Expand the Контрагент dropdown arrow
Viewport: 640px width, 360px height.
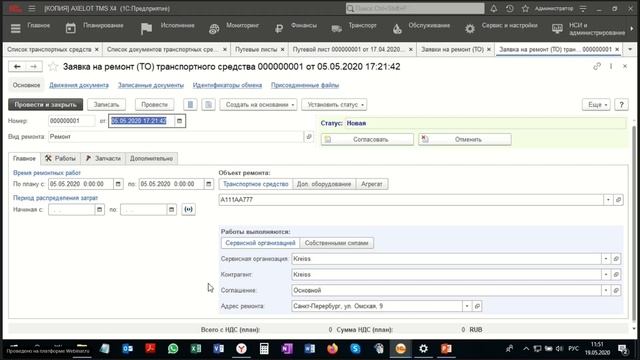pos(606,275)
